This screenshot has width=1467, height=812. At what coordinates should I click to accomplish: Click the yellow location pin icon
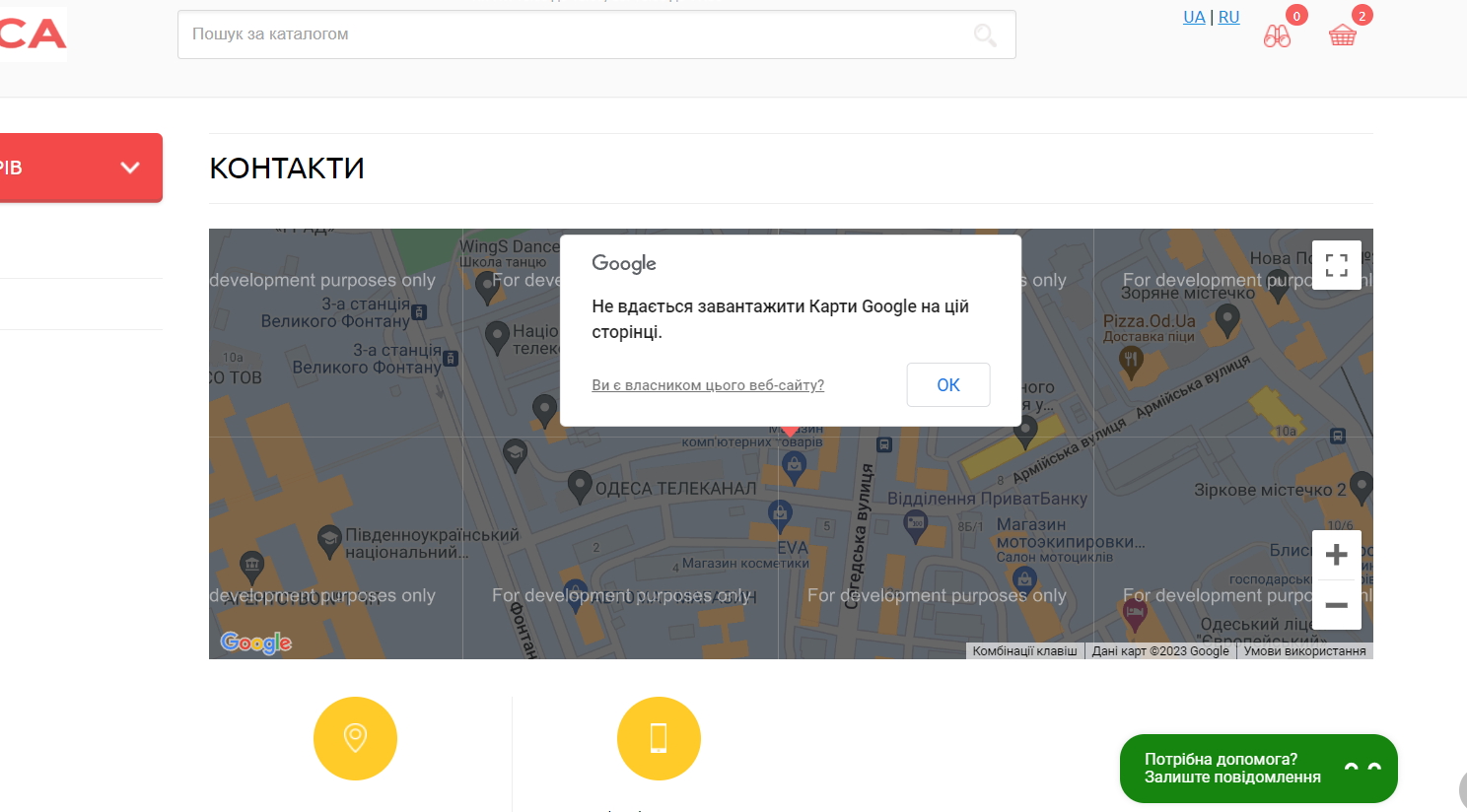[355, 738]
